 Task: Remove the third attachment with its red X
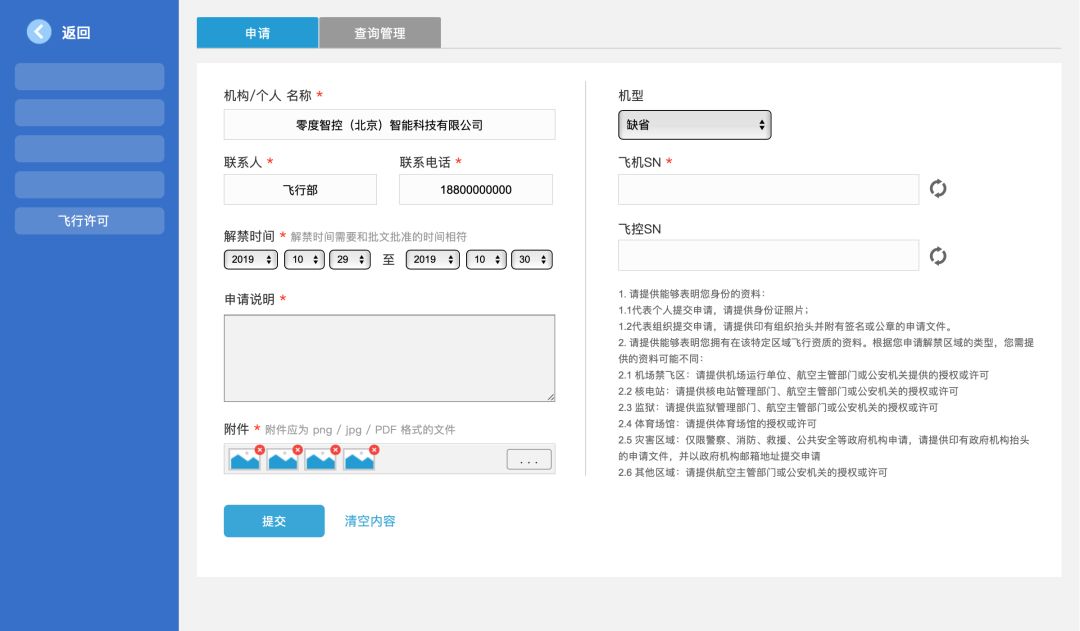click(335, 450)
